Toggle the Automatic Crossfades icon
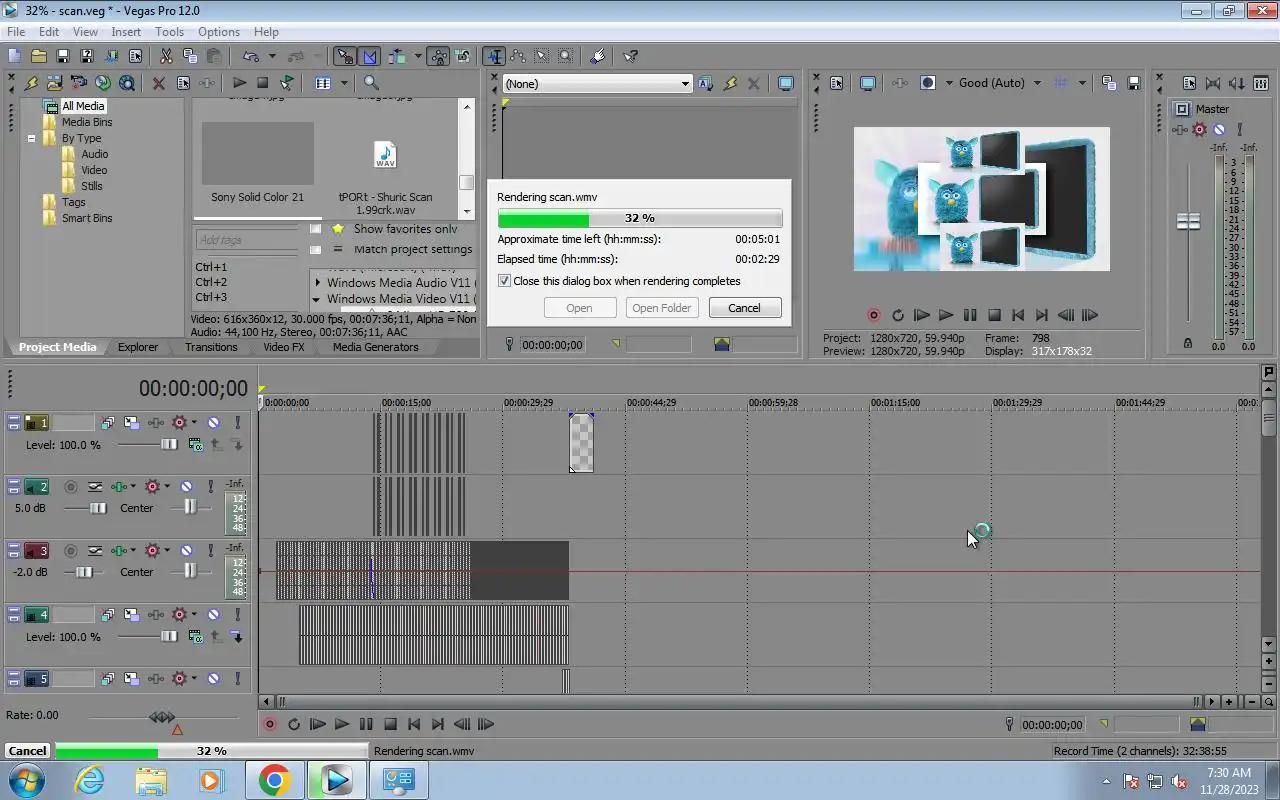 tap(370, 57)
